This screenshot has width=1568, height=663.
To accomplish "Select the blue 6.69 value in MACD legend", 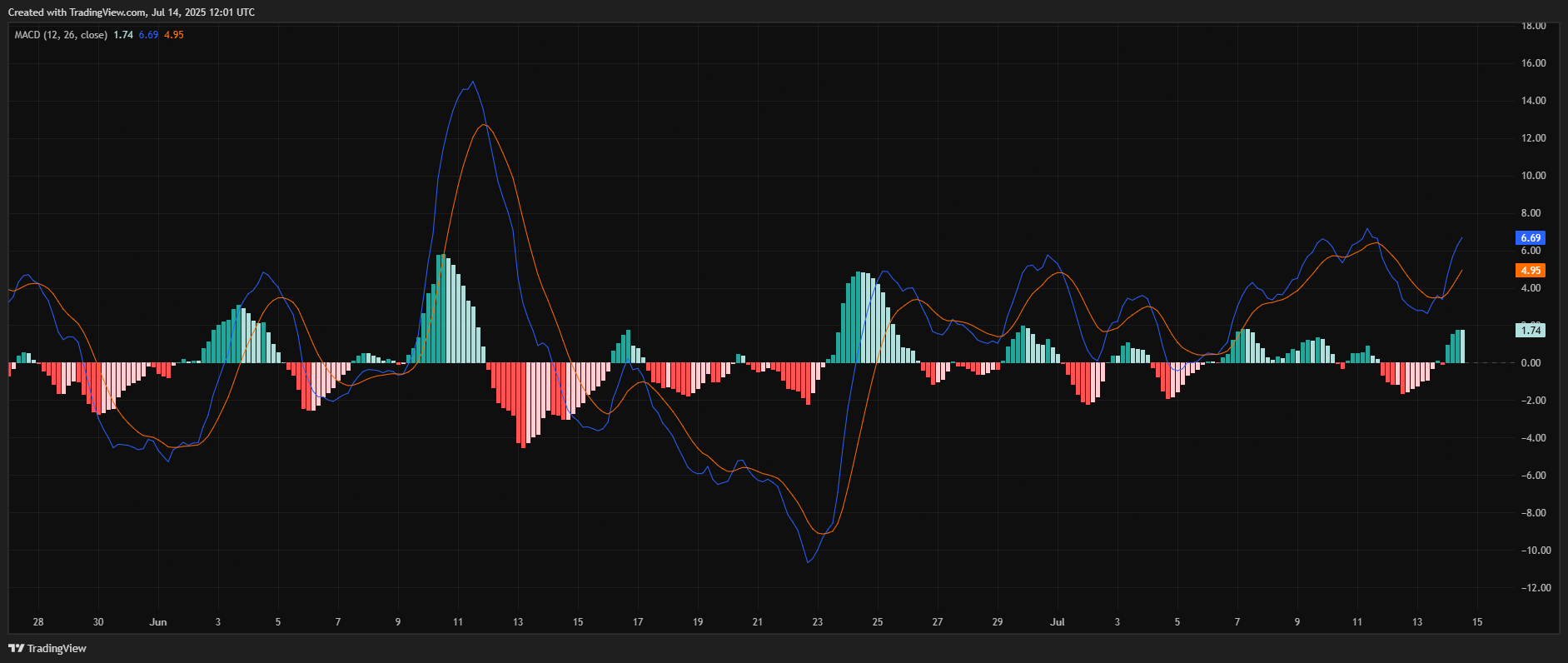I will pyautogui.click(x=148, y=35).
